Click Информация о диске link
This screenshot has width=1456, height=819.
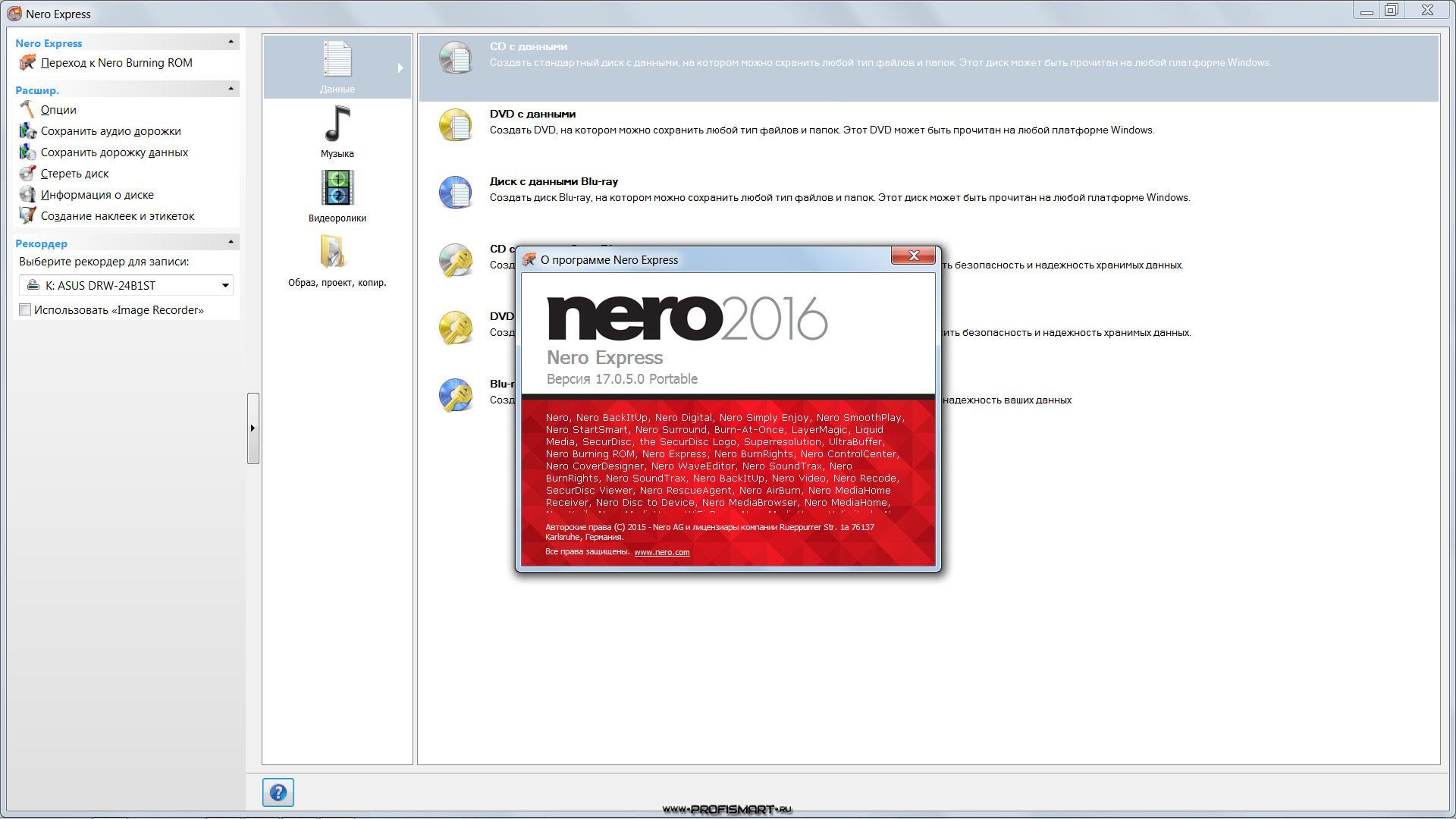97,195
